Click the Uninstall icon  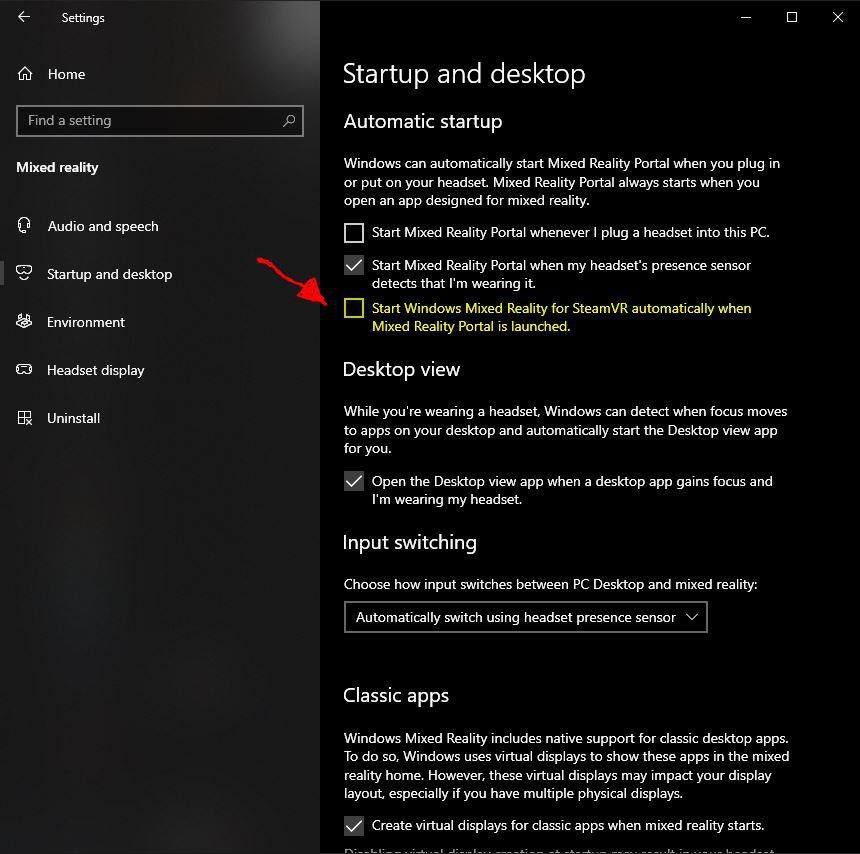[25, 418]
